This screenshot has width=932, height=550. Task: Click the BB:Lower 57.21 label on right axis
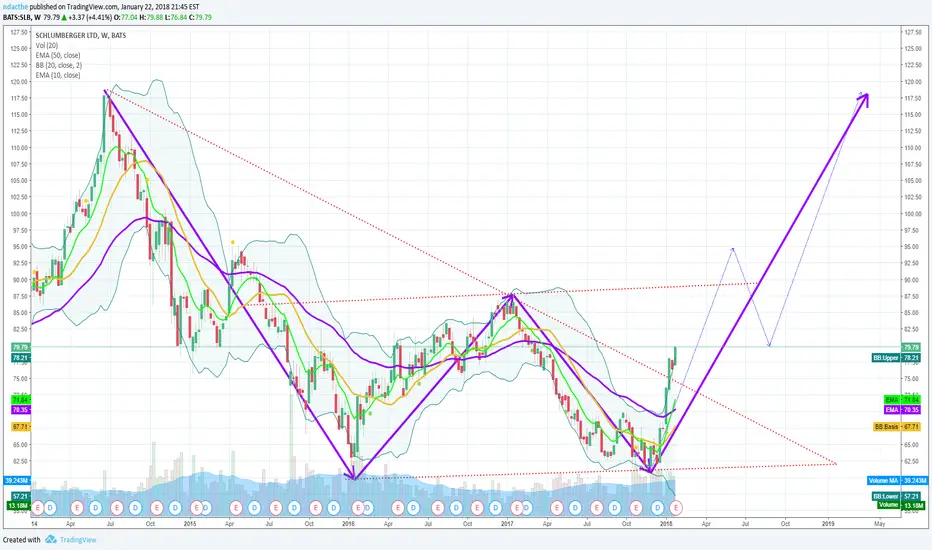(898, 496)
